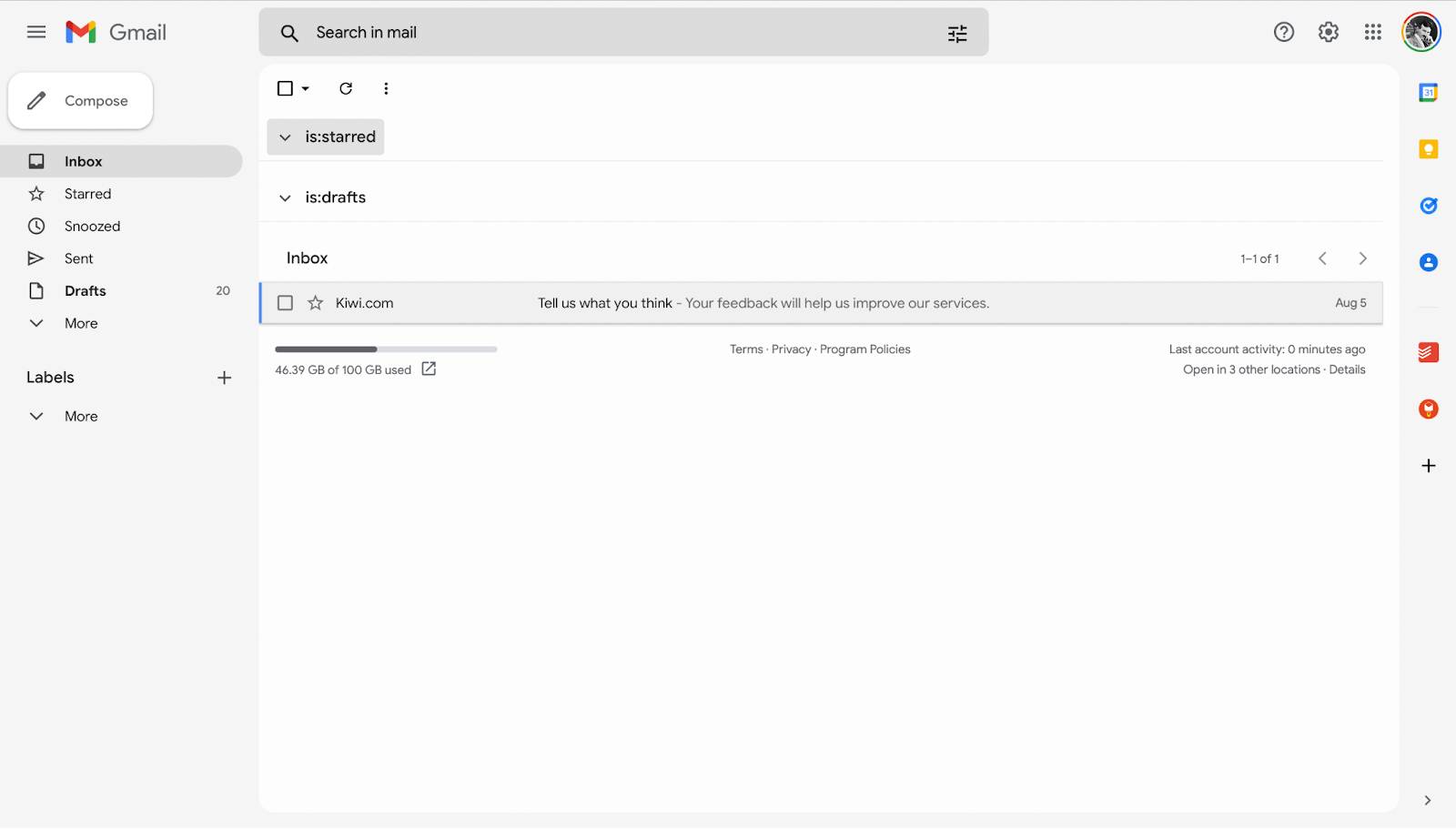Click the storage usage progress bar

pyautogui.click(x=386, y=349)
